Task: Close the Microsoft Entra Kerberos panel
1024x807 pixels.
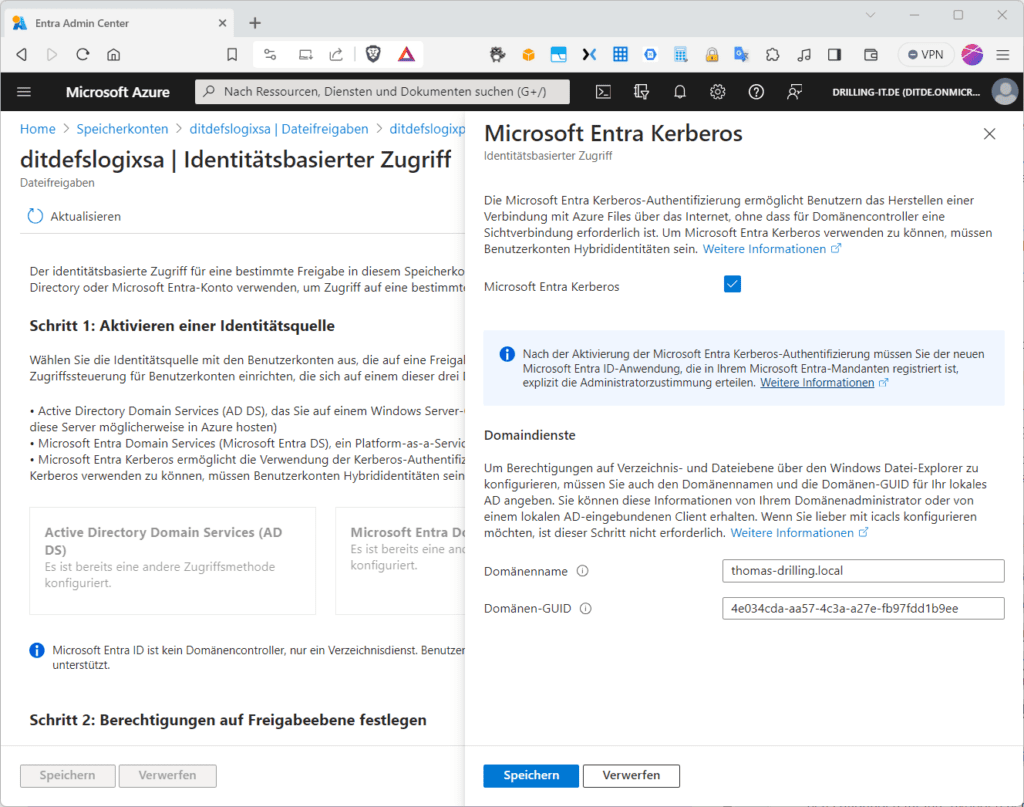Action: [989, 134]
